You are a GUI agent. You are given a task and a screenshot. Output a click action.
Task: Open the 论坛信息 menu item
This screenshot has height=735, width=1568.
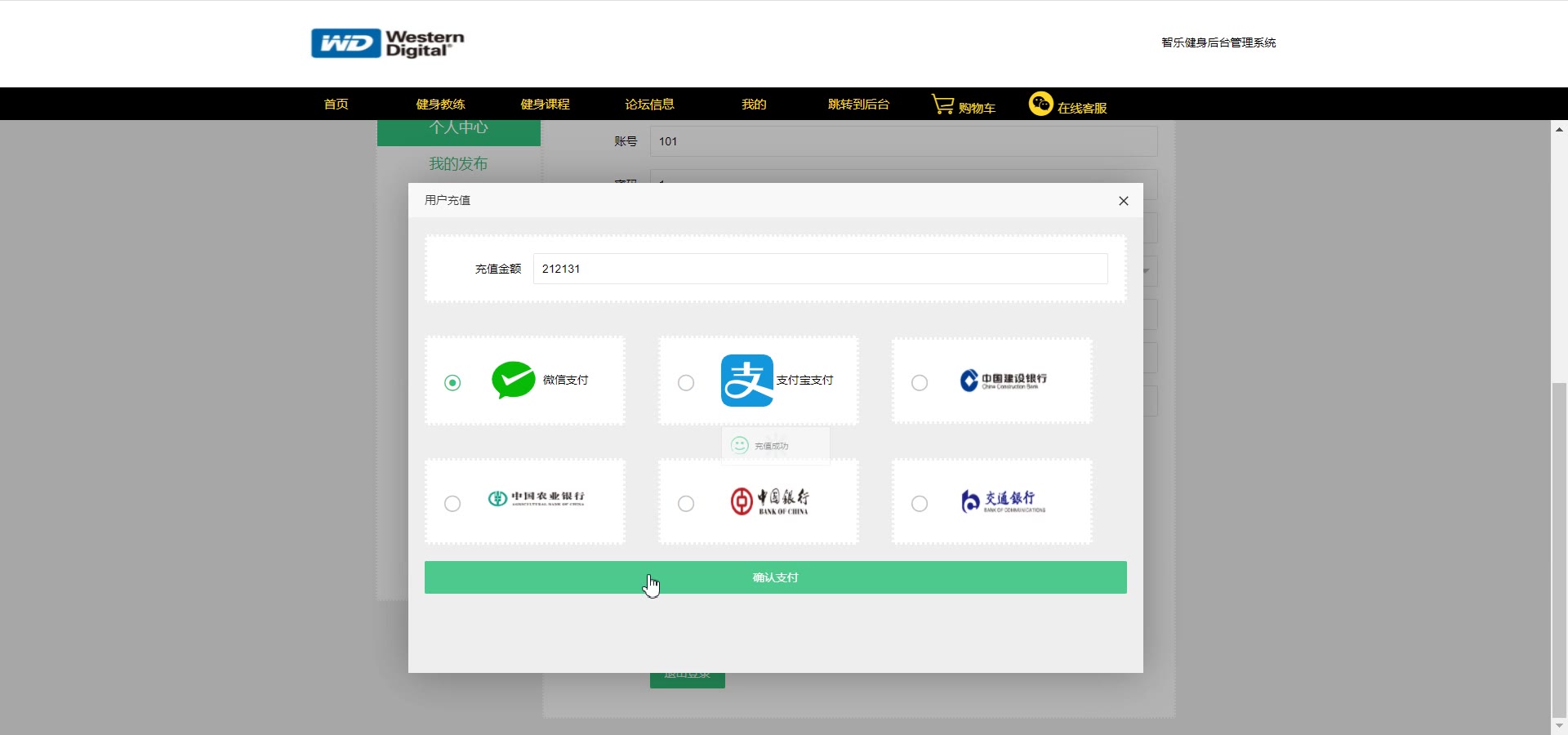(x=649, y=104)
